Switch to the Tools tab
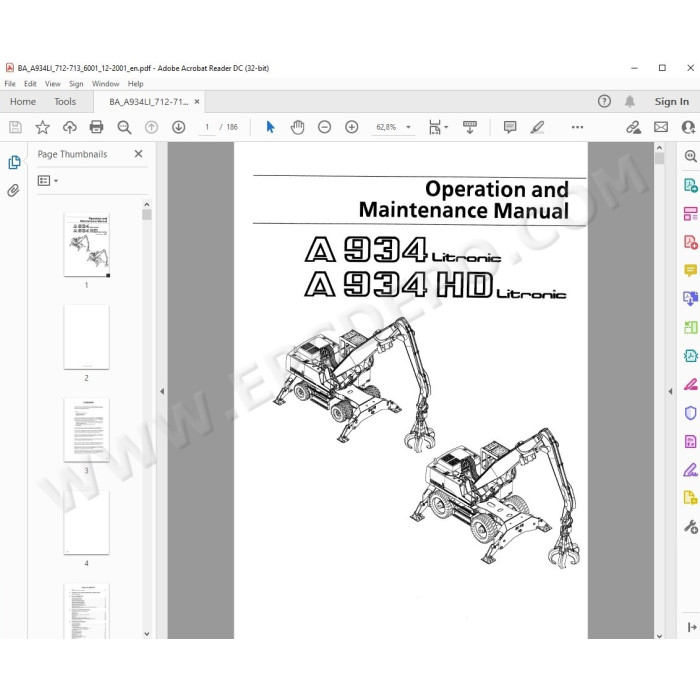This screenshot has width=700, height=700. click(x=65, y=101)
